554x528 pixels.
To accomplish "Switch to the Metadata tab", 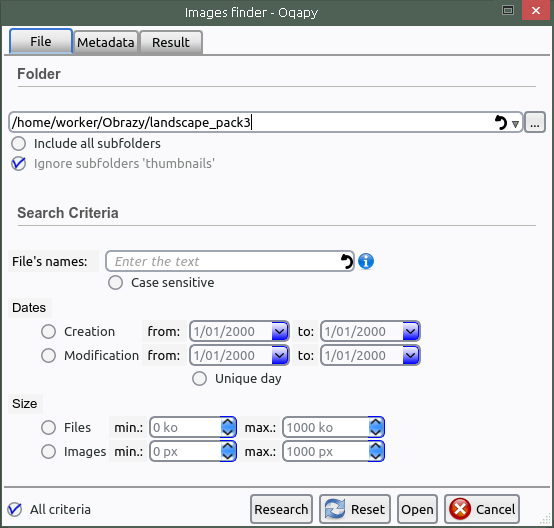I will point(106,42).
